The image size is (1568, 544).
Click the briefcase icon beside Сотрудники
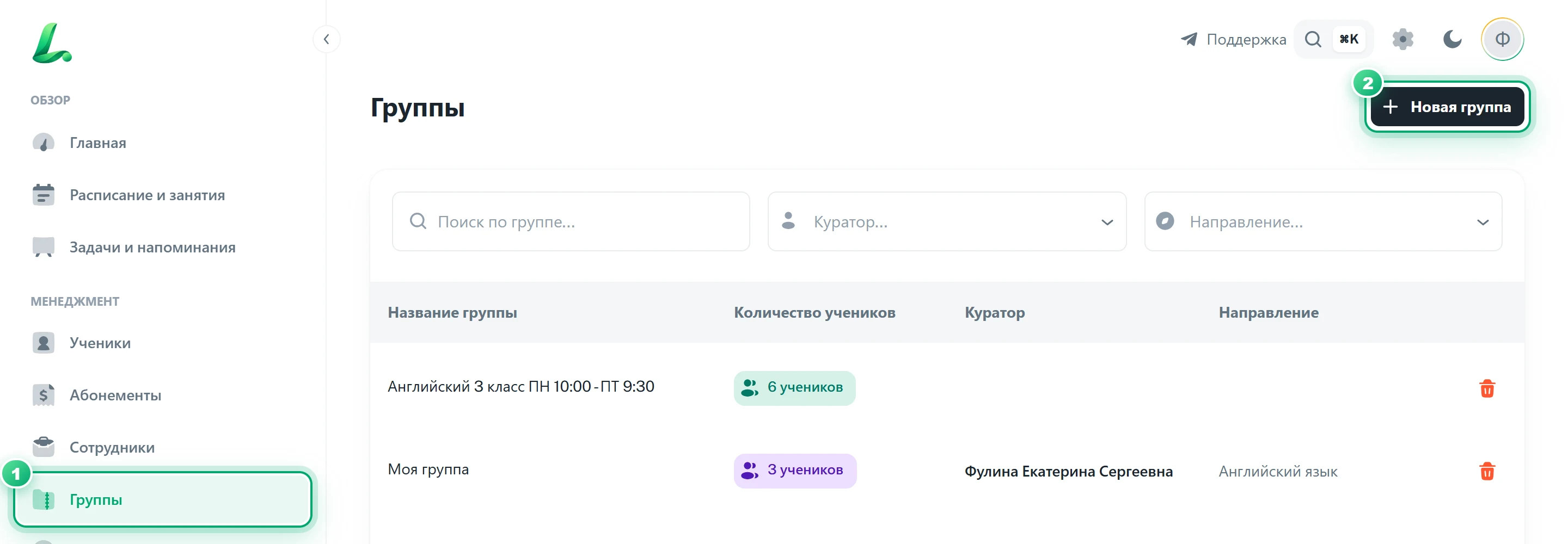(43, 447)
